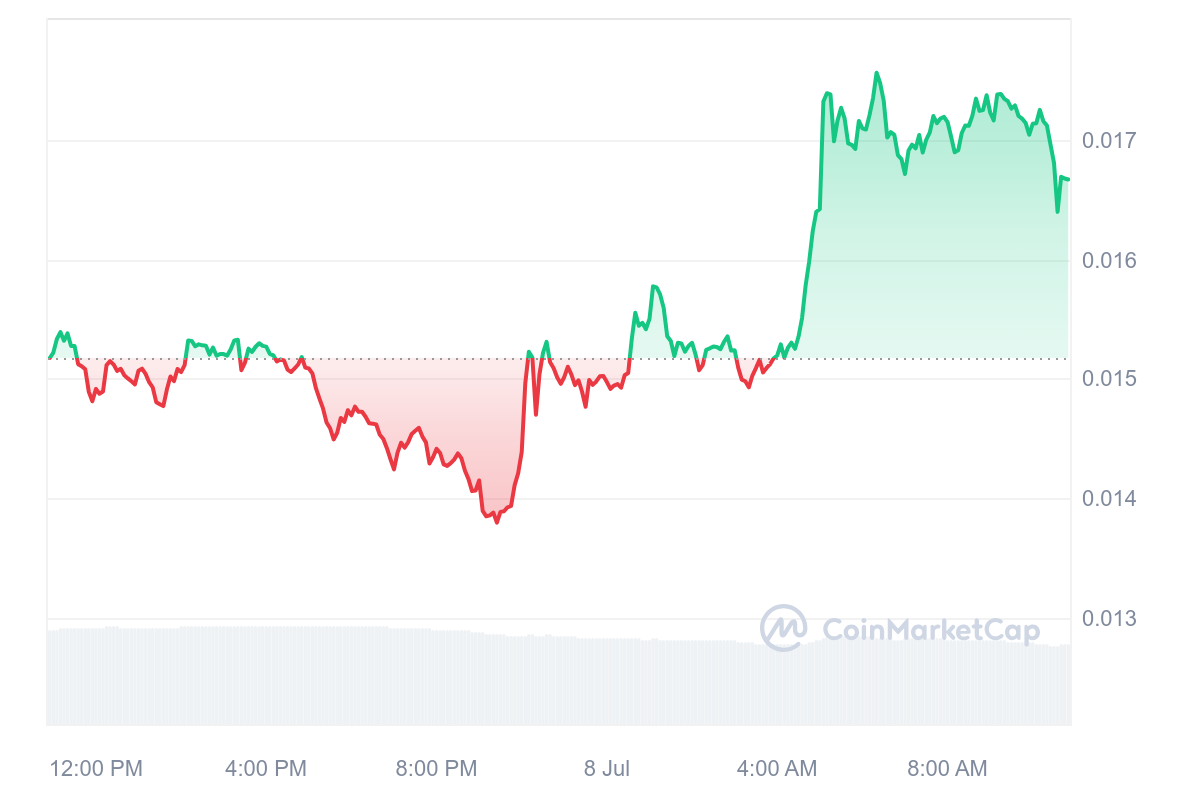1200x800 pixels.
Task: Click the 0.017 price axis label
Action: pos(1109,140)
